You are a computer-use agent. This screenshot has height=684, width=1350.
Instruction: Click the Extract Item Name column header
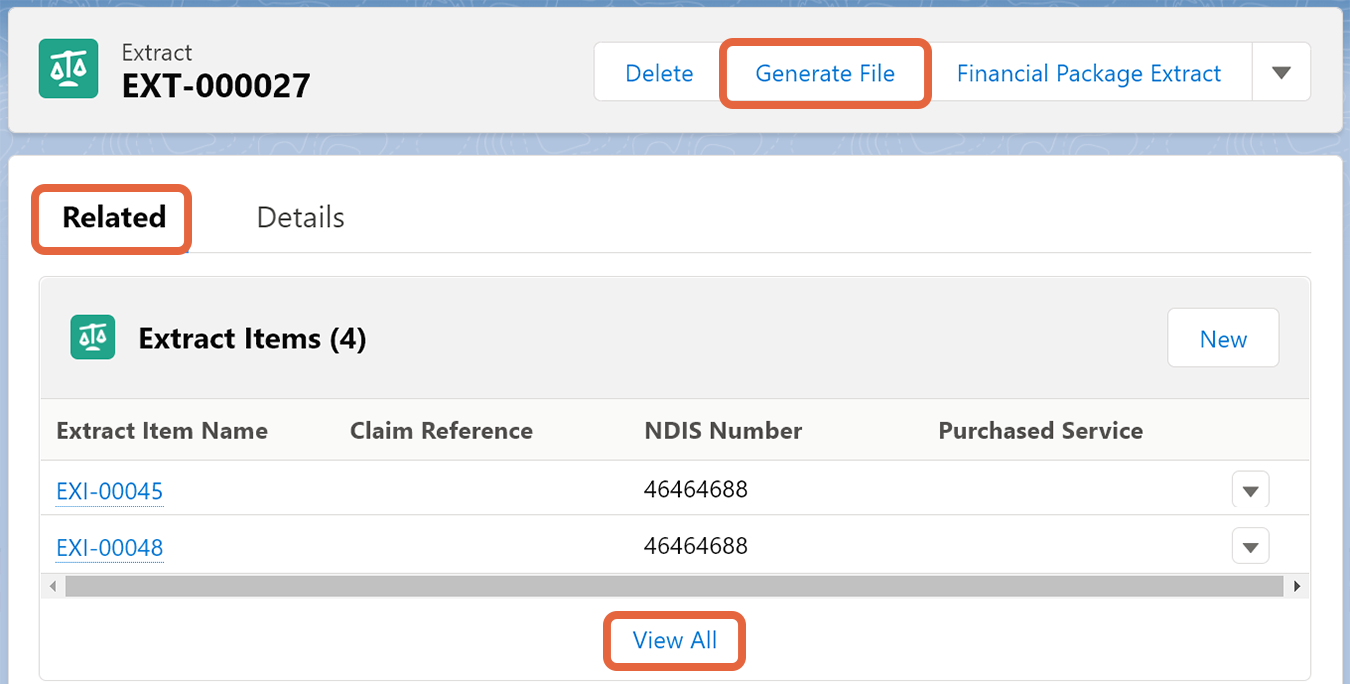tap(162, 431)
